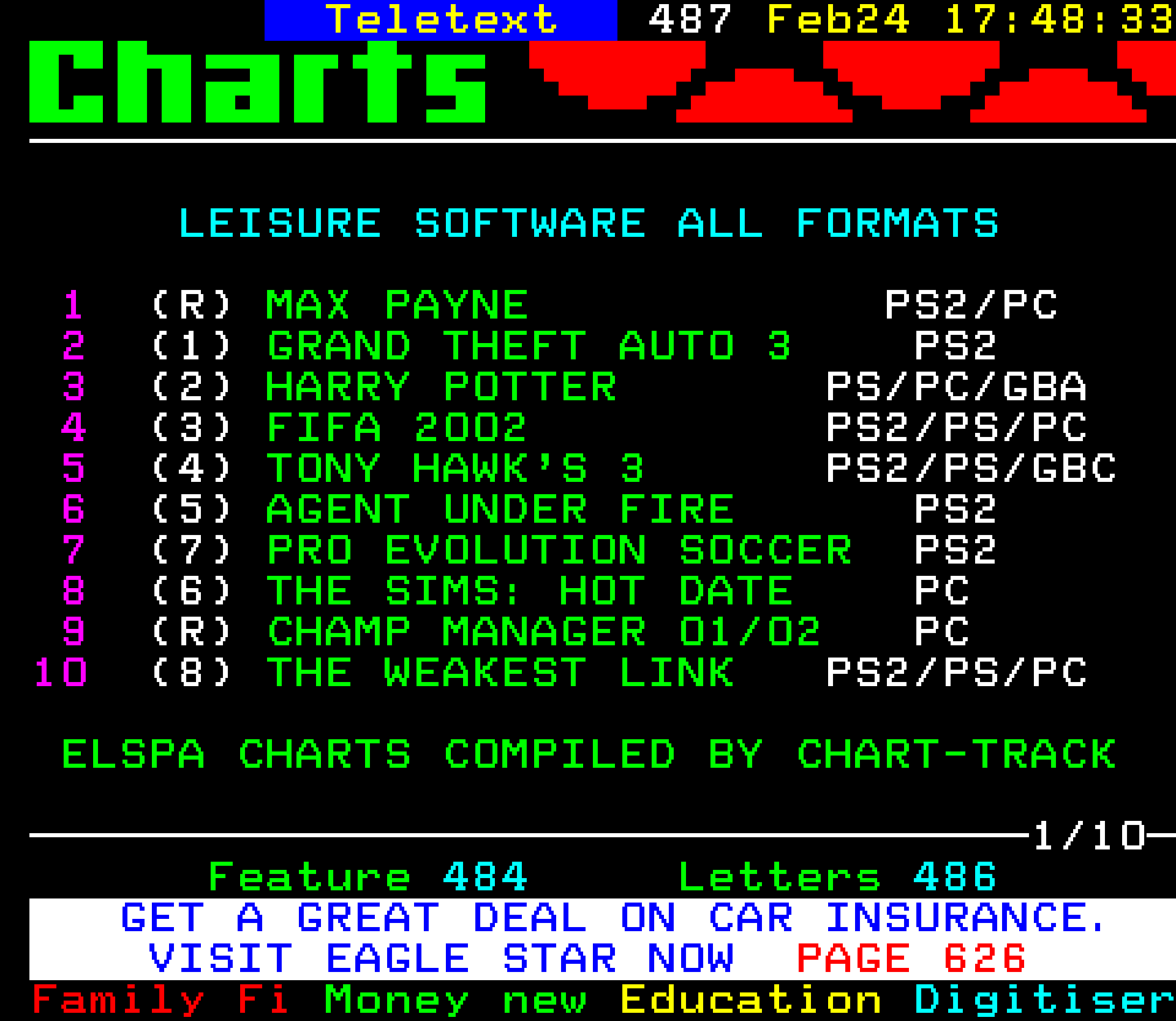The image size is (1176, 1021).
Task: Click the green Charts title graphic
Action: click(258, 82)
